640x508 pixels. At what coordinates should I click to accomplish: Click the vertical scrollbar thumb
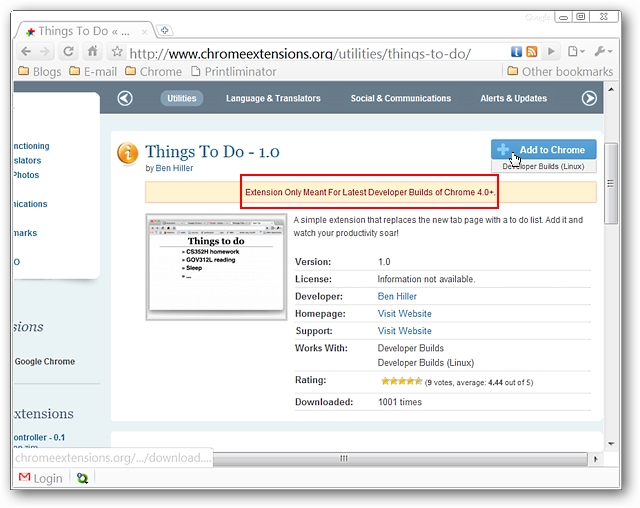[611, 183]
